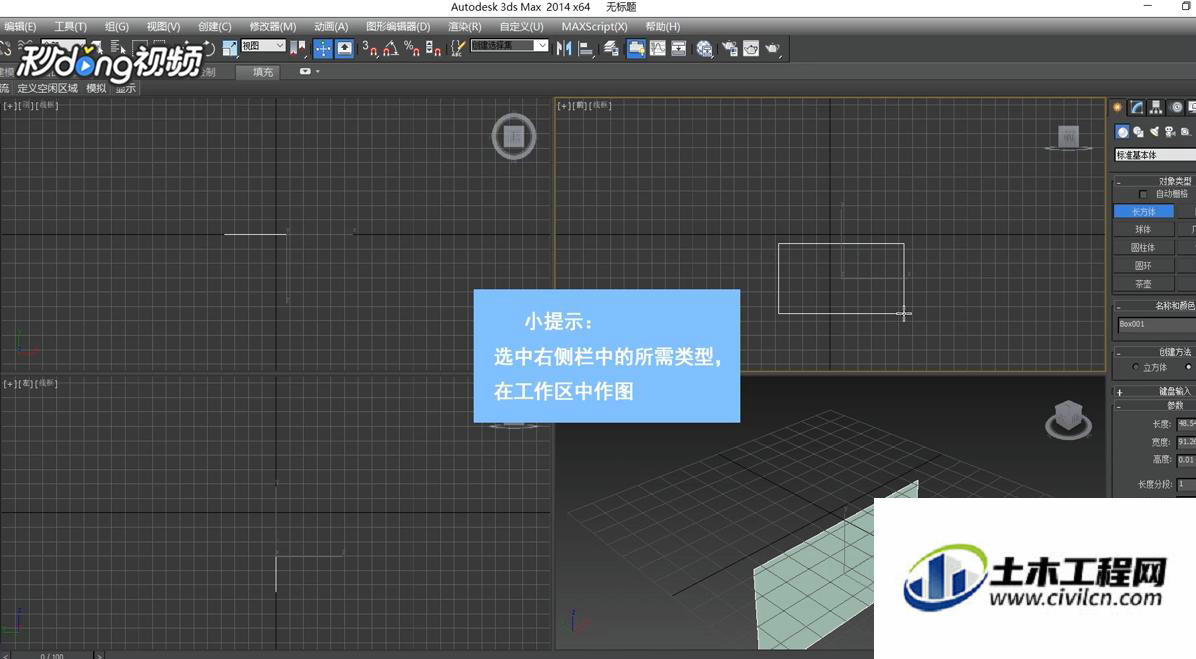Viewport: 1196px width, 659px height.
Task: Open the 视图 reference coordinate dropdown
Action: 263,47
